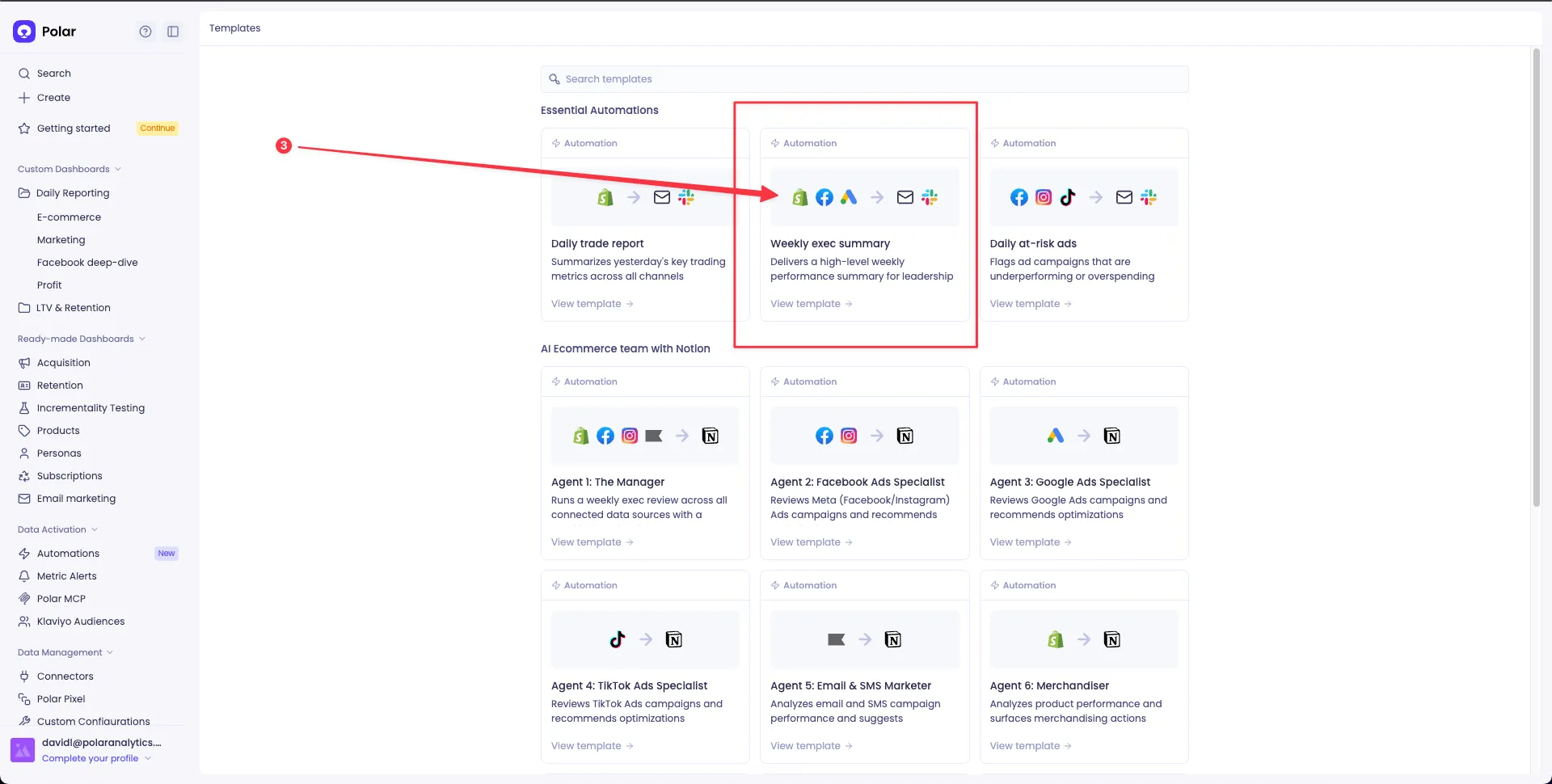Click the Agent 6: Merchandiser title

click(1049, 685)
